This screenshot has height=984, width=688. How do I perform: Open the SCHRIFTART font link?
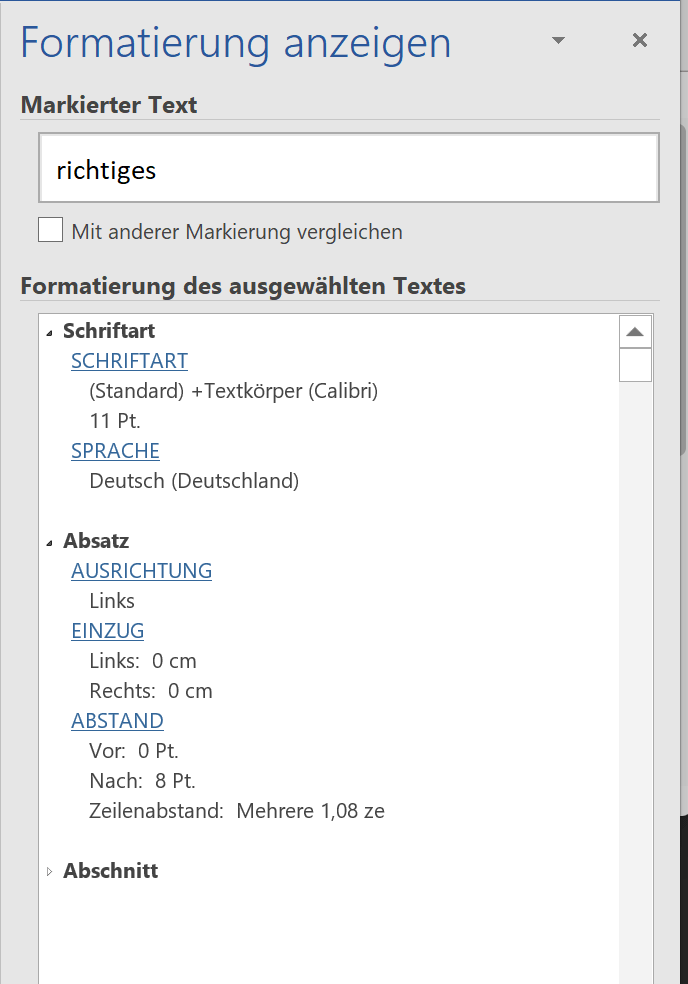point(129,361)
